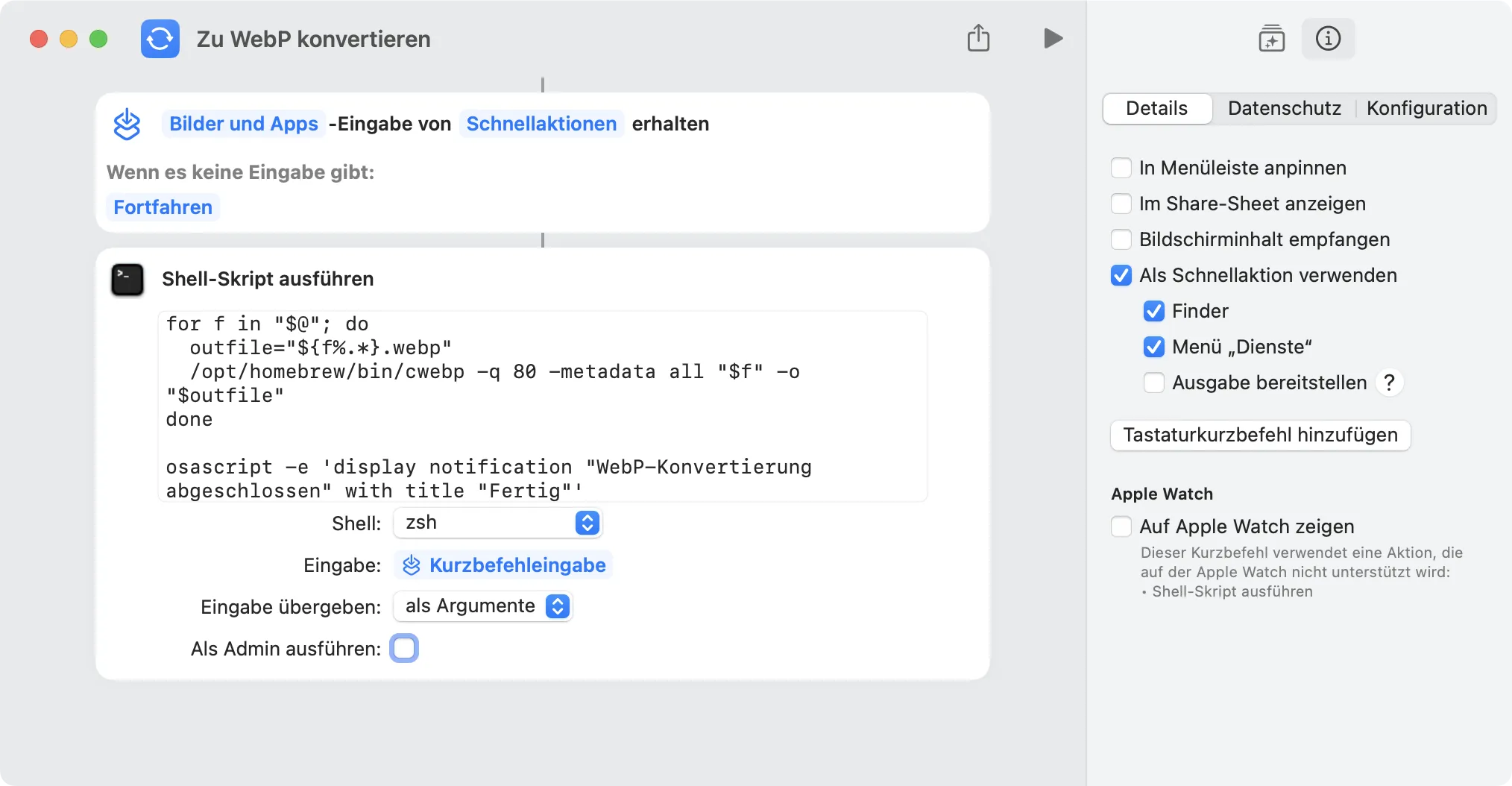
Task: Click Tastaturkurzbefehl hinzufügen button
Action: (x=1260, y=435)
